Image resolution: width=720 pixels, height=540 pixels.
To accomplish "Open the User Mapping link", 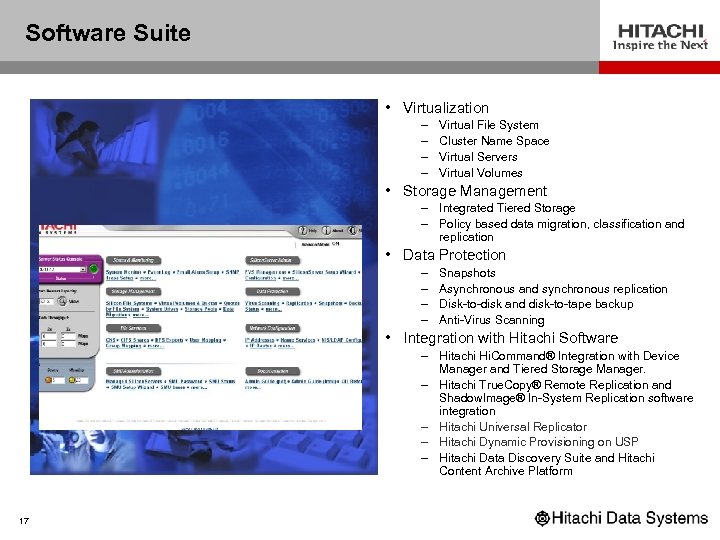I will click(x=205, y=340).
